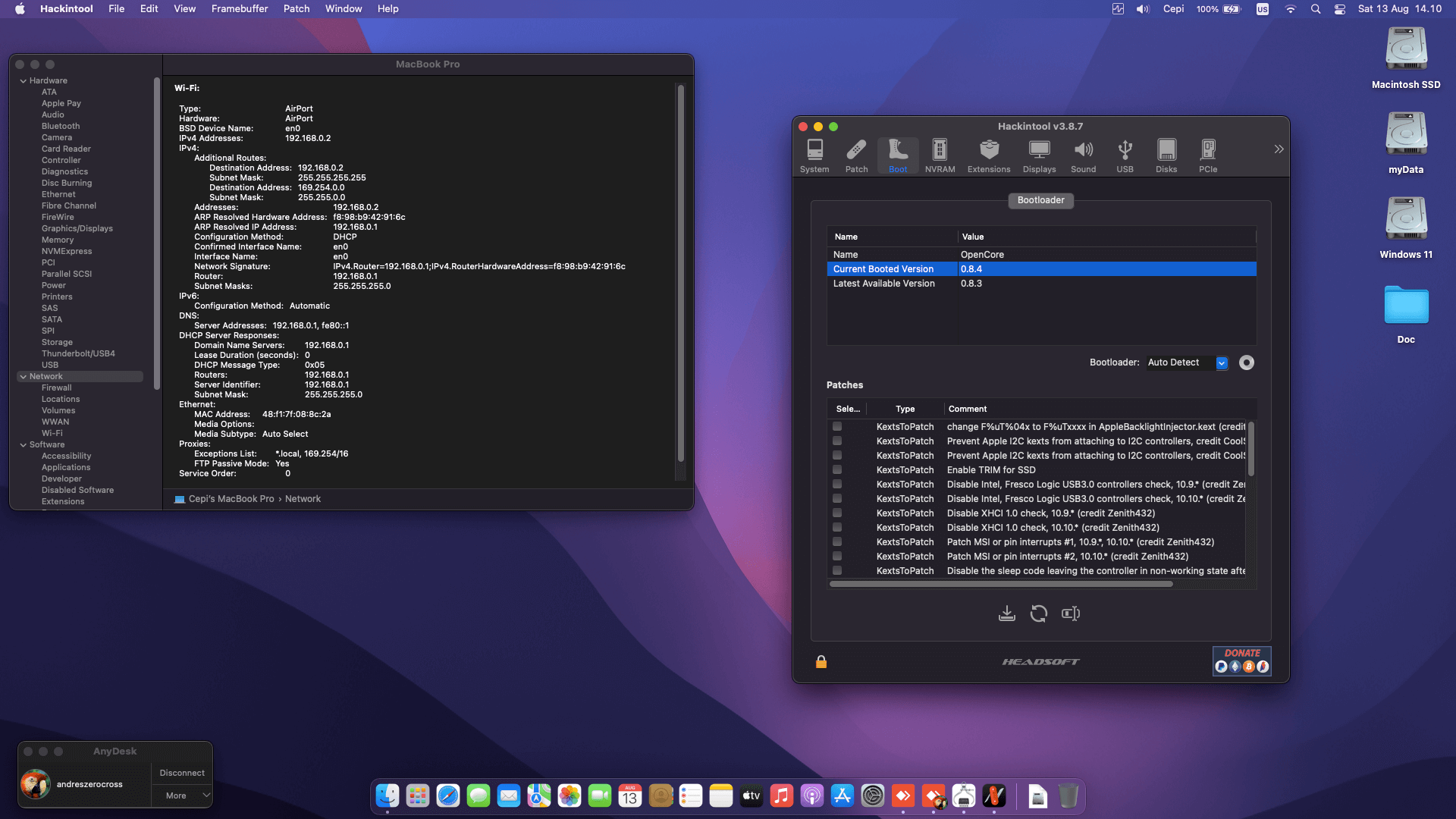Select the Patch tool in Hackintool toolbar
1456x819 pixels.
(x=856, y=155)
